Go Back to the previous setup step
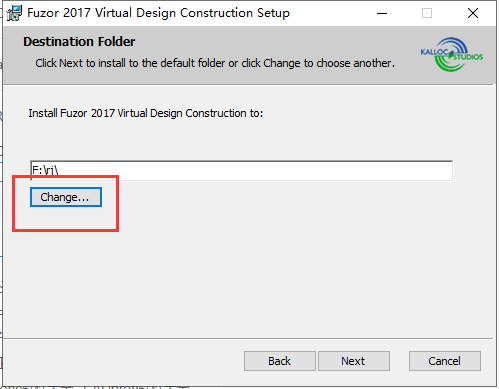This screenshot has width=499, height=389. tap(280, 361)
